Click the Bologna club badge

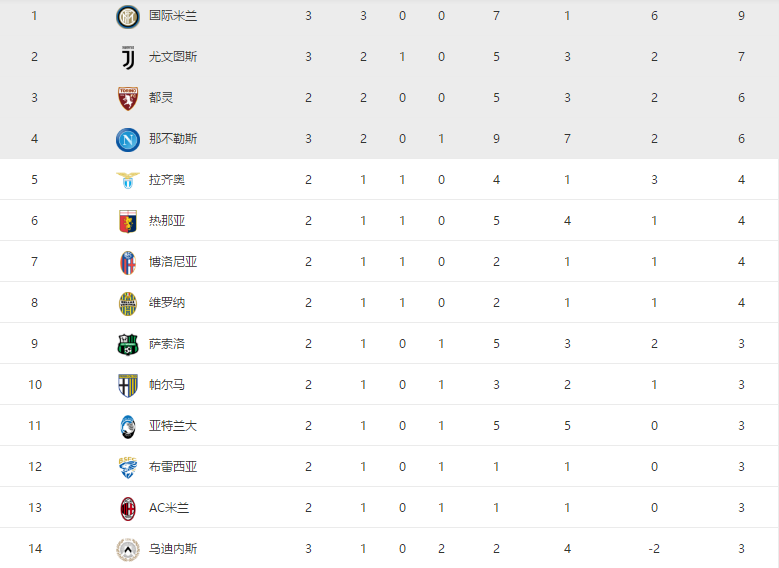click(128, 263)
